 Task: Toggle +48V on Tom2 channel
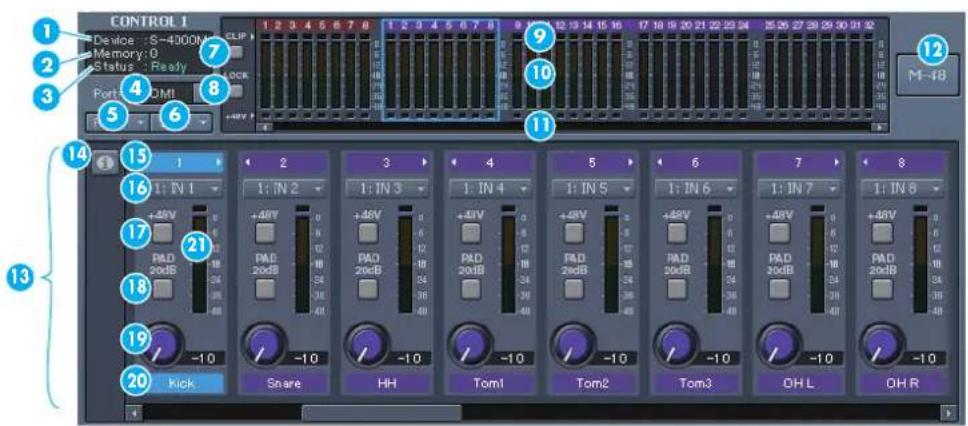[574, 232]
